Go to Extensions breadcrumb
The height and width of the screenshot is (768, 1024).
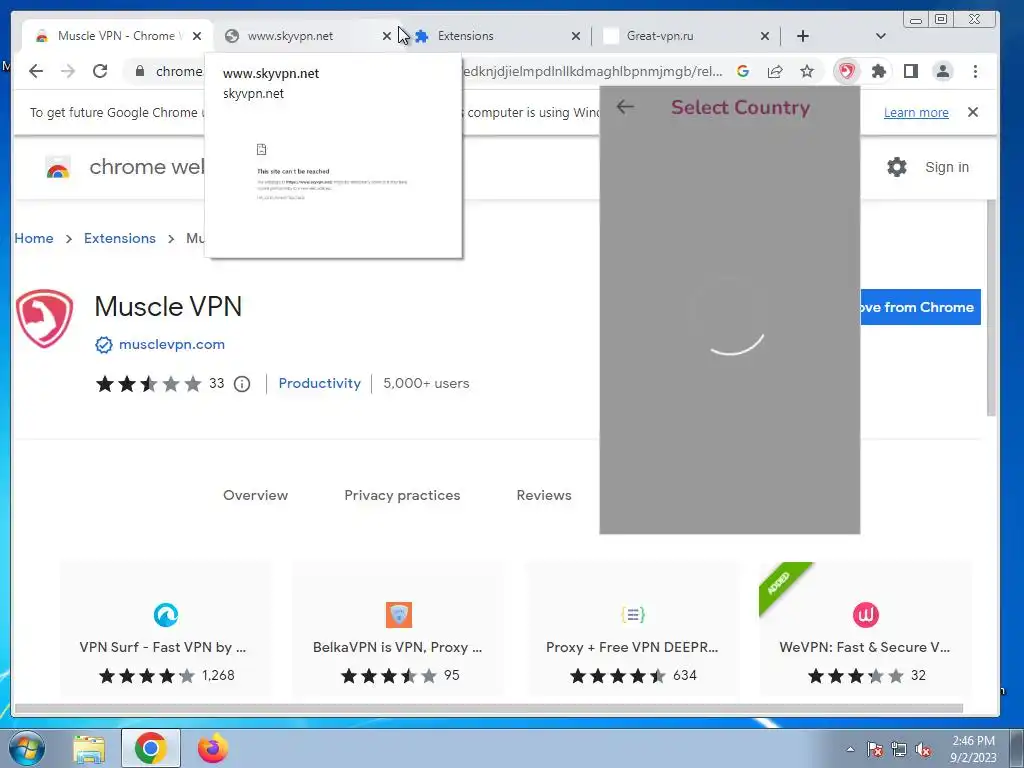pos(120,238)
